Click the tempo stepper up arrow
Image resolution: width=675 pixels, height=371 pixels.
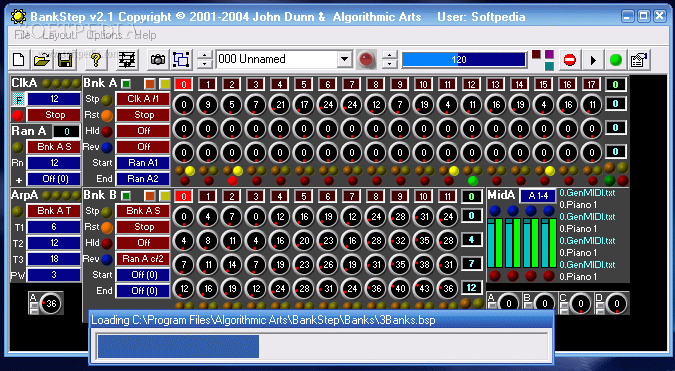390,56
